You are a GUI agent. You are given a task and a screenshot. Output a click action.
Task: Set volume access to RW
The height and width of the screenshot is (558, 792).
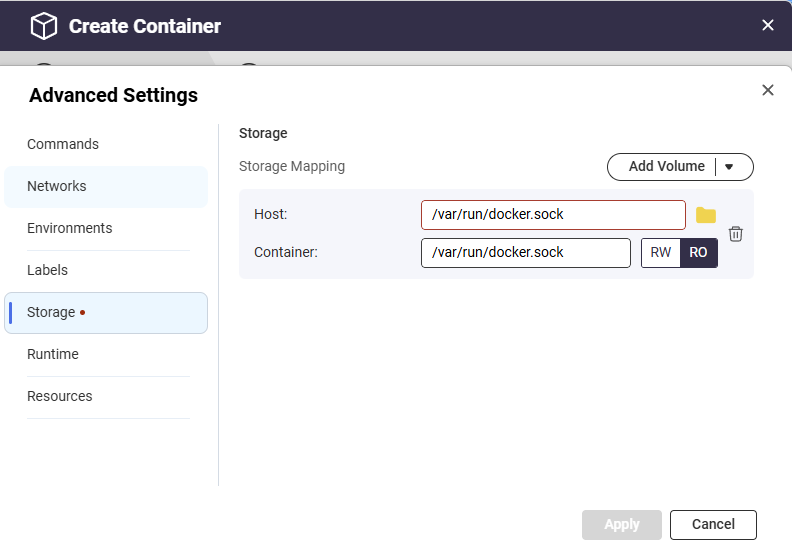pyautogui.click(x=661, y=252)
